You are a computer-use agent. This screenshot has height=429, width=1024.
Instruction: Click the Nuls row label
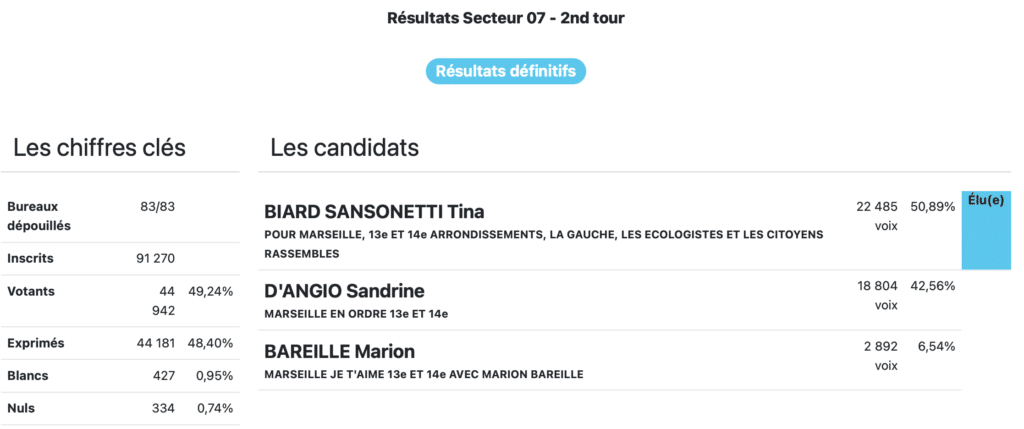coord(21,408)
